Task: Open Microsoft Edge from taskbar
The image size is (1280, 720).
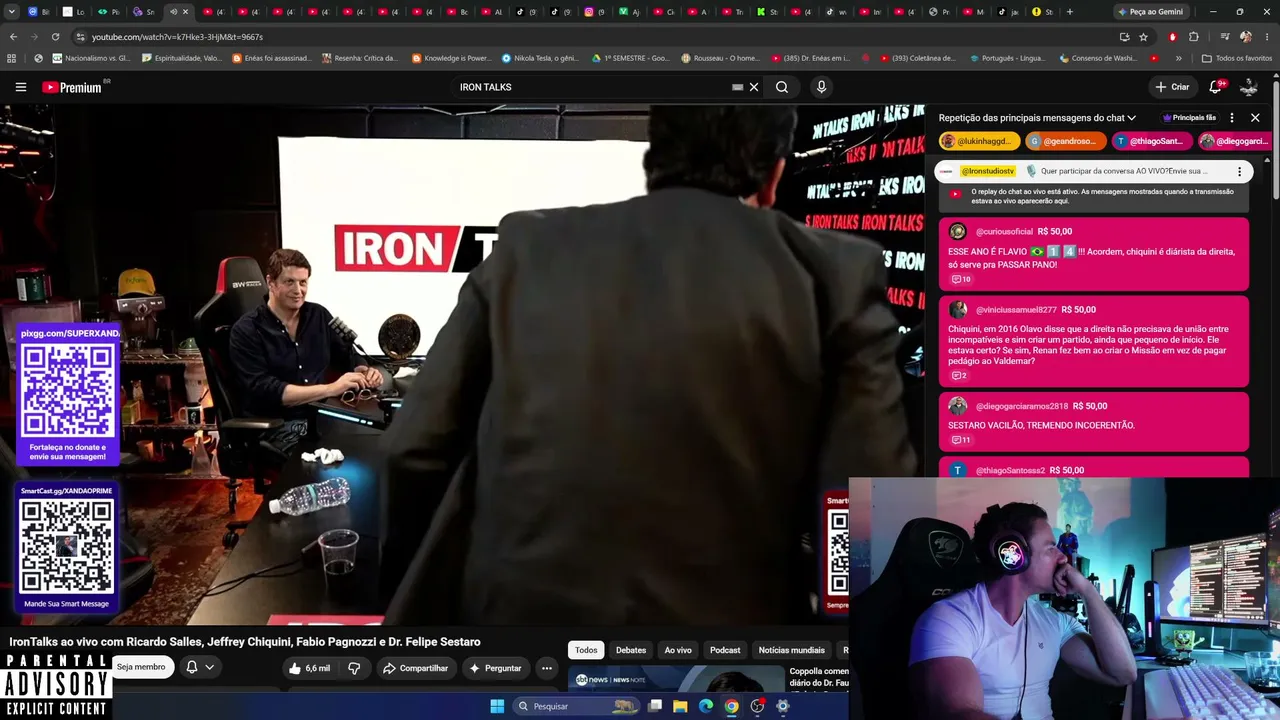Action: (706, 706)
